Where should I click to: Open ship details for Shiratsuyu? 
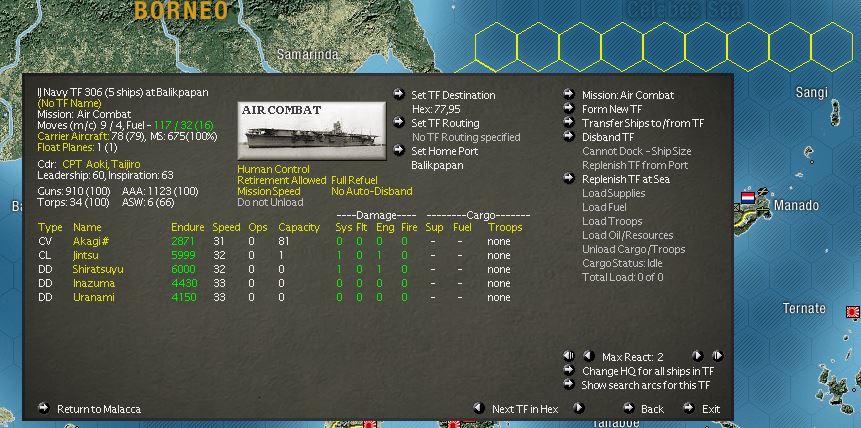coord(98,269)
